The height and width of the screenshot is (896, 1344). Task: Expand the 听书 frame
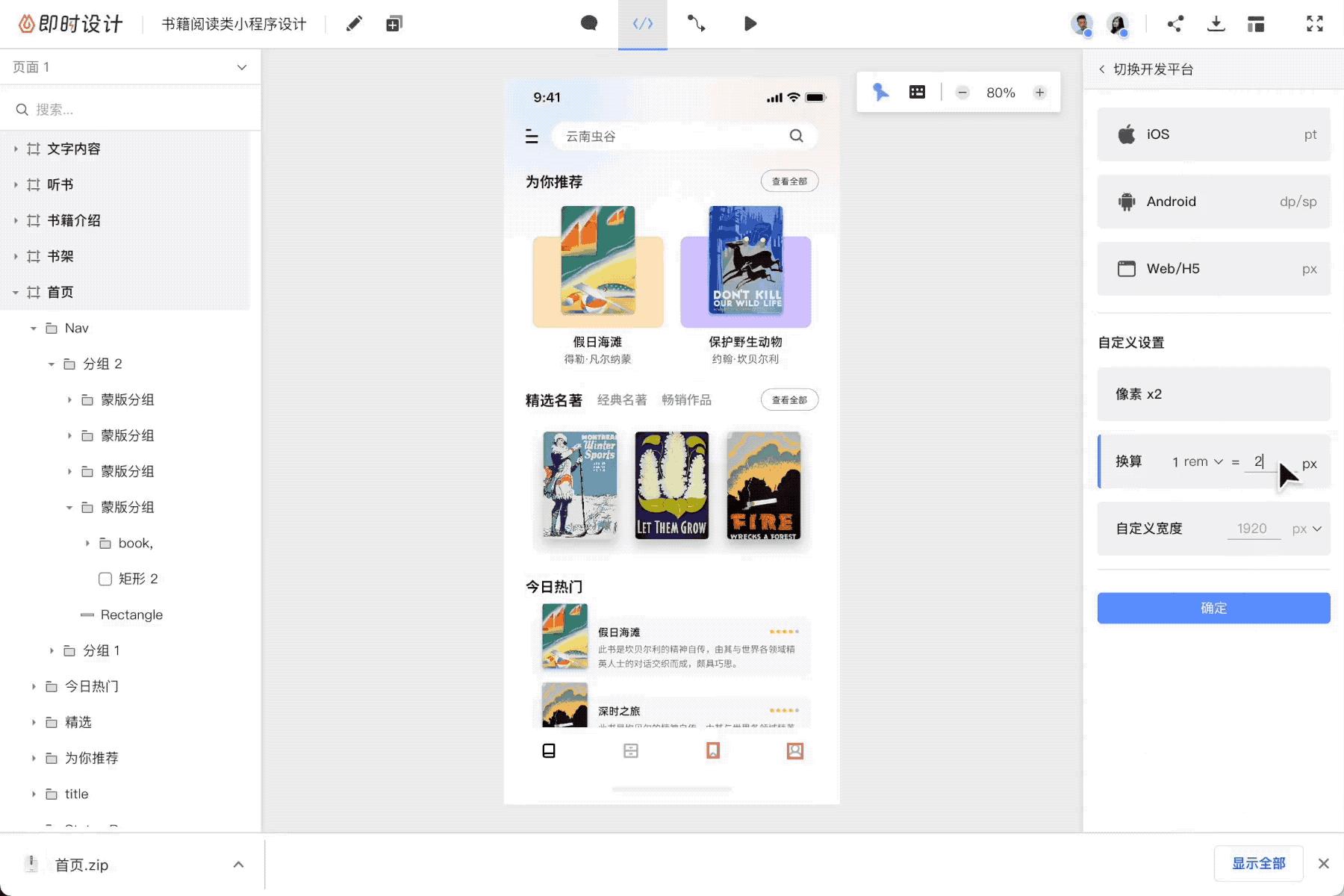15,184
